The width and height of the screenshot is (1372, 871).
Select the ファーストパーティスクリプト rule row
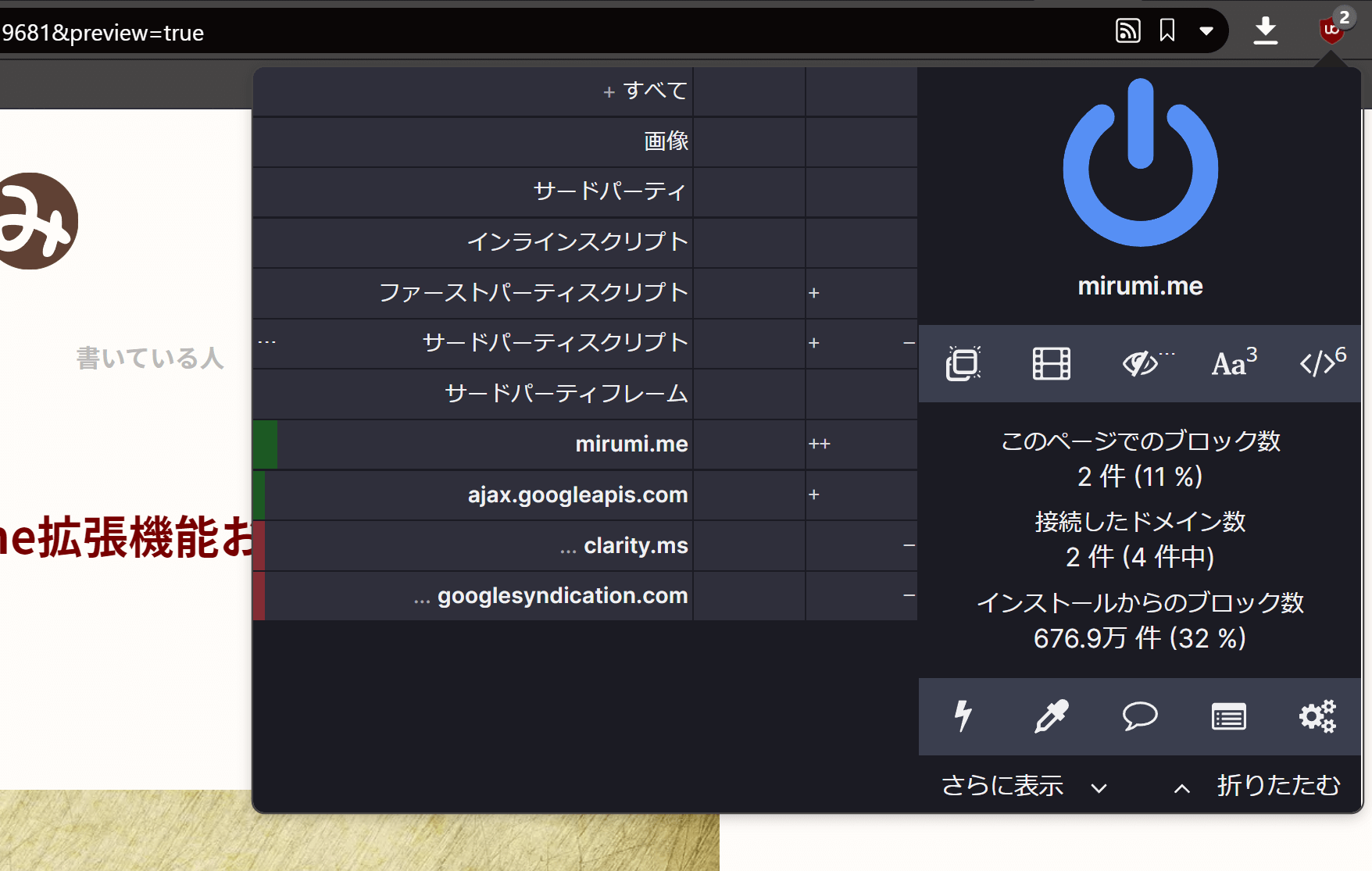coord(473,293)
